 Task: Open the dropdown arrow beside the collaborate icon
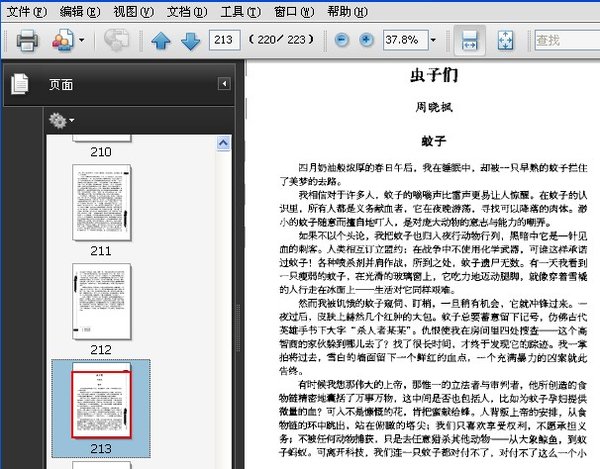tap(82, 40)
